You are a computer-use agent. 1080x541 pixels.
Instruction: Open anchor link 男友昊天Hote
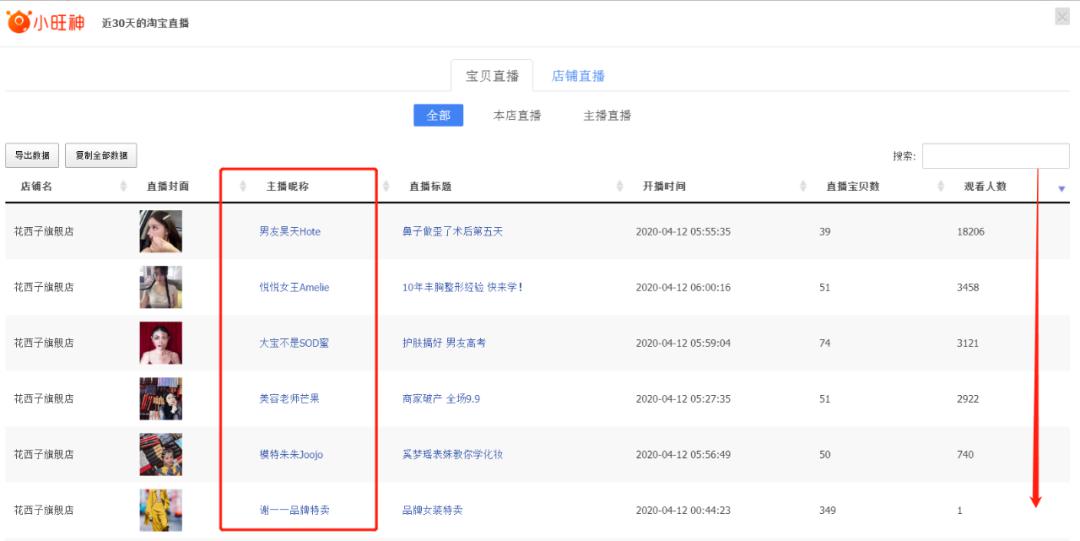290,232
